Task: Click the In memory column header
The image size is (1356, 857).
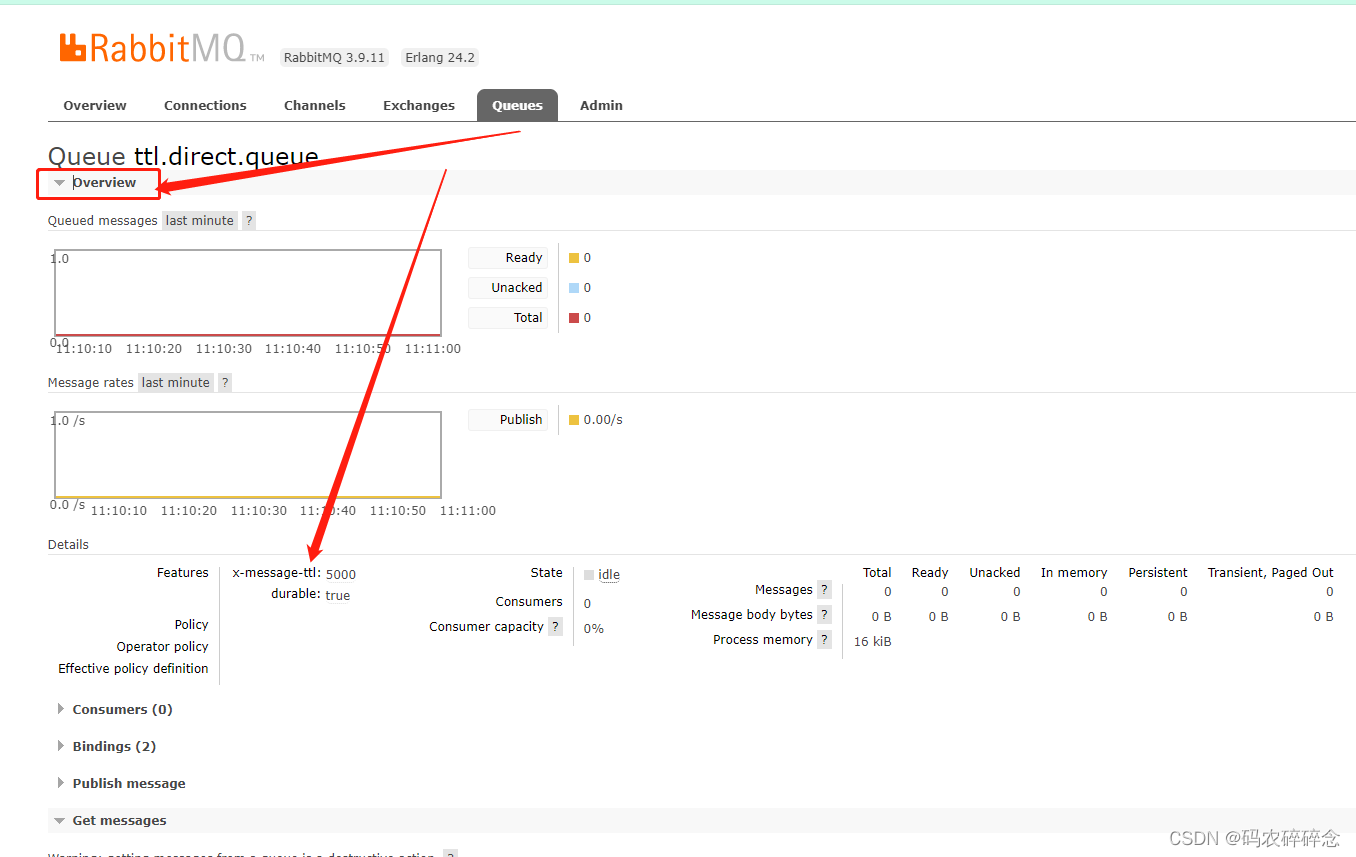Action: (1074, 573)
